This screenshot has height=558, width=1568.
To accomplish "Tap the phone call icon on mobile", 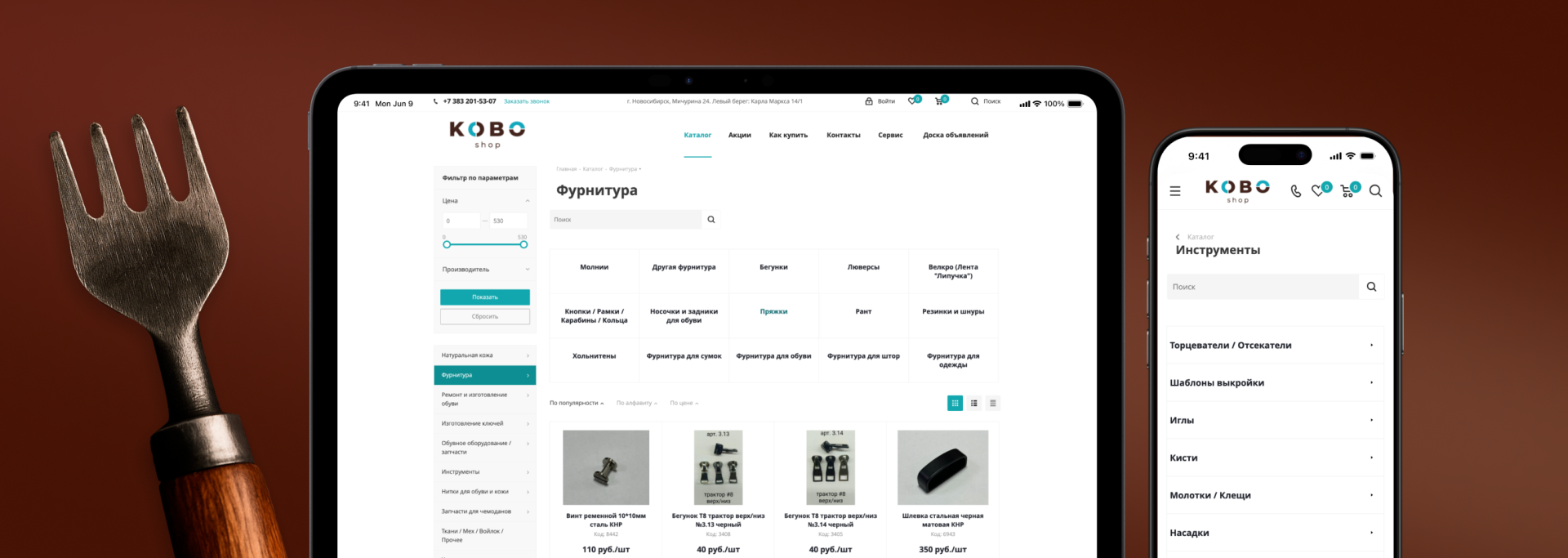I will 1295,191.
